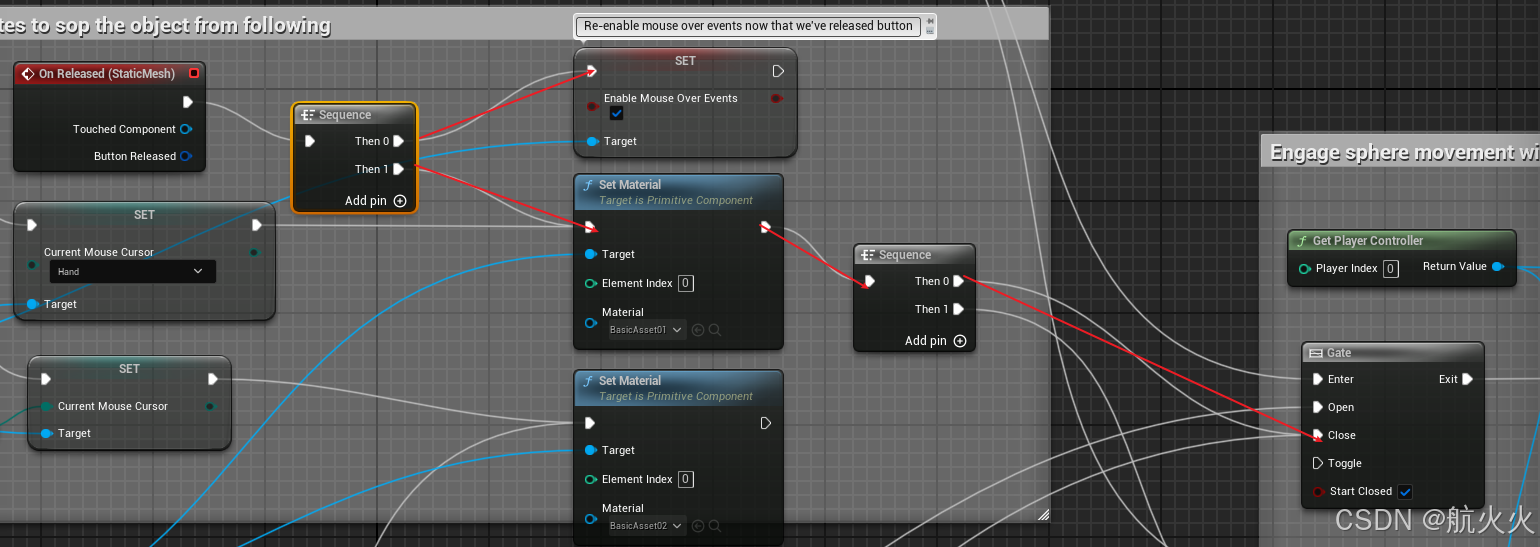Click browse magnifier icon beside BasicAsset02
The width and height of the screenshot is (1540, 547).
[x=715, y=526]
